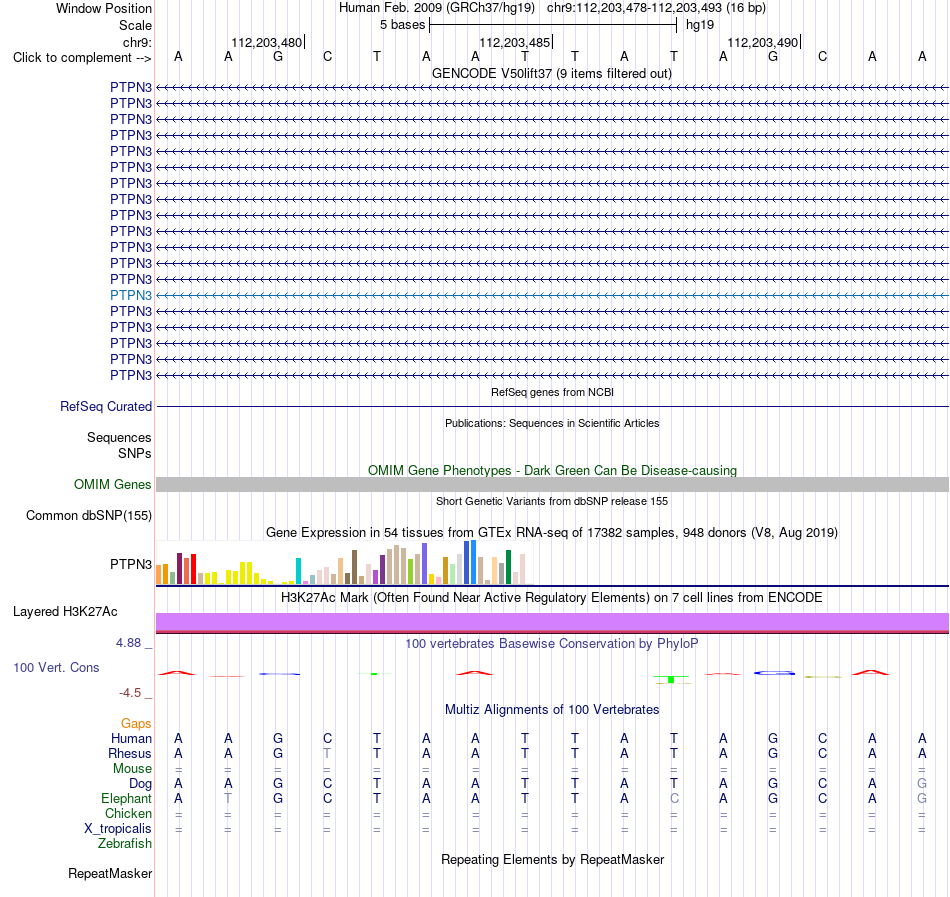
Task: Open Short Genetic Variants from dbSNP title
Action: (x=552, y=501)
